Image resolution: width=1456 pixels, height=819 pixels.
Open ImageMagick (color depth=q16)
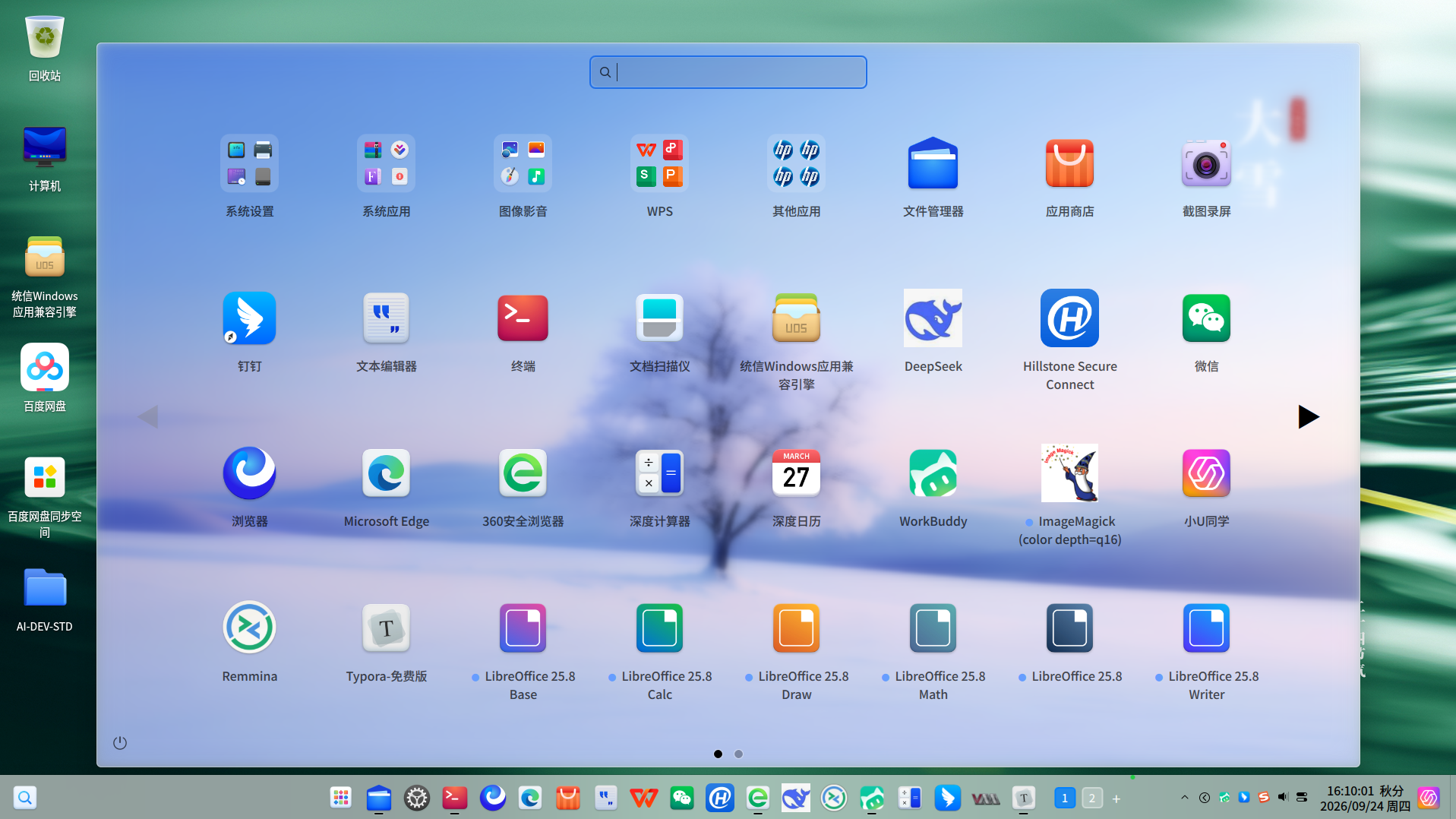[1069, 473]
